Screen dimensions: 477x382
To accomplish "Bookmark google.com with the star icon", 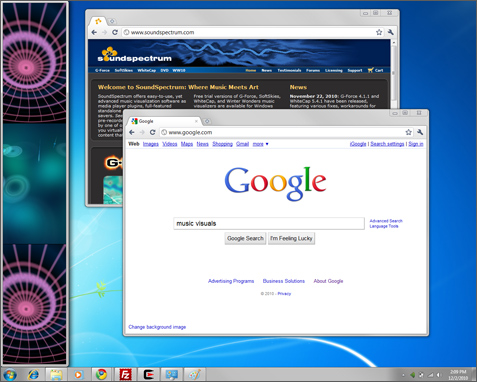I will point(408,132).
